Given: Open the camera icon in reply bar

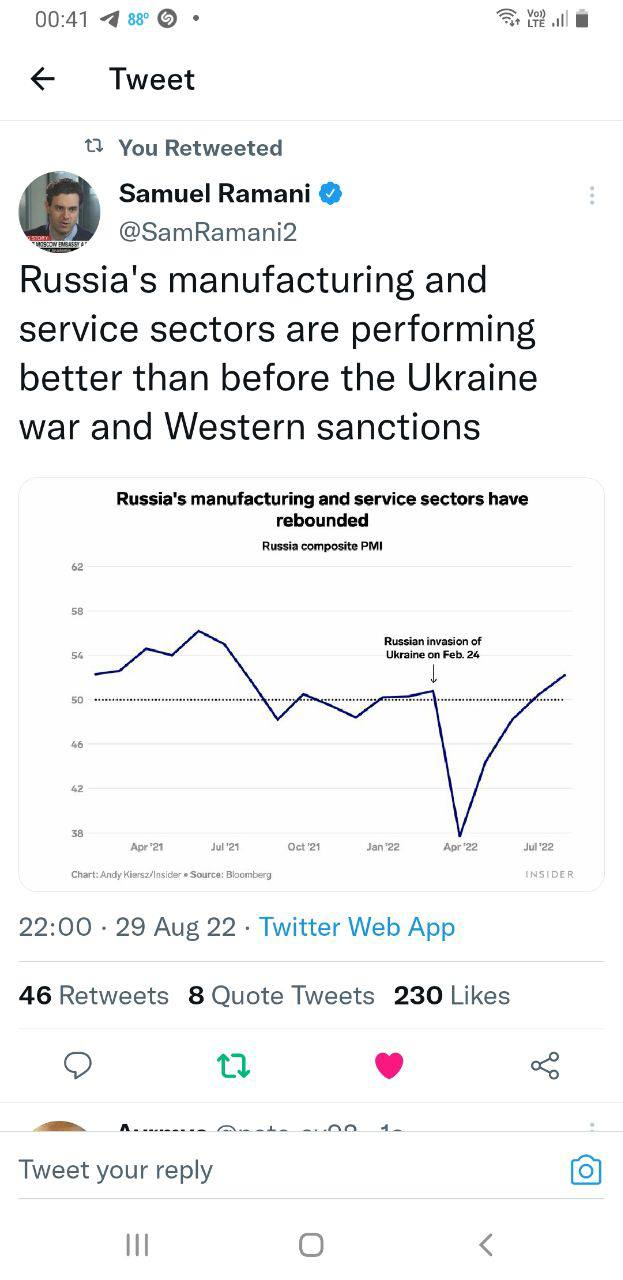Looking at the screenshot, I should (585, 1170).
